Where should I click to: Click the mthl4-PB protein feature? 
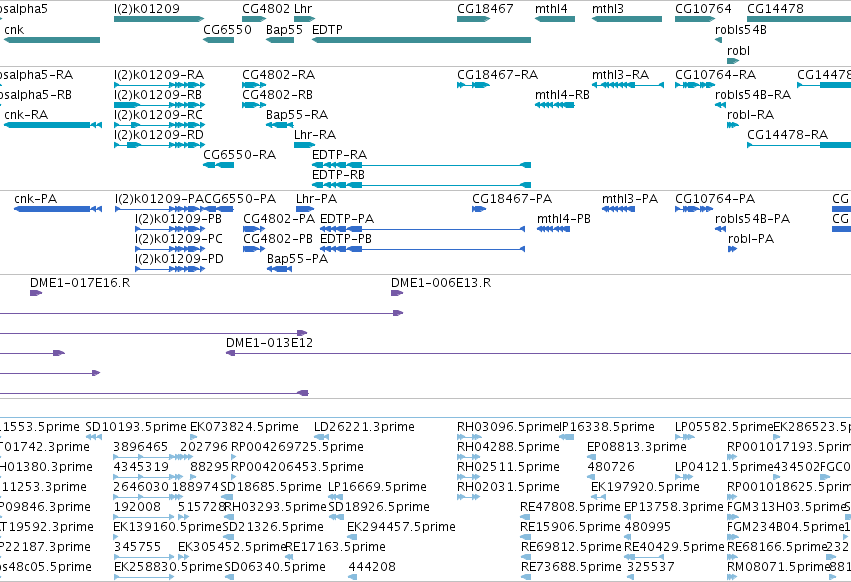click(x=554, y=230)
